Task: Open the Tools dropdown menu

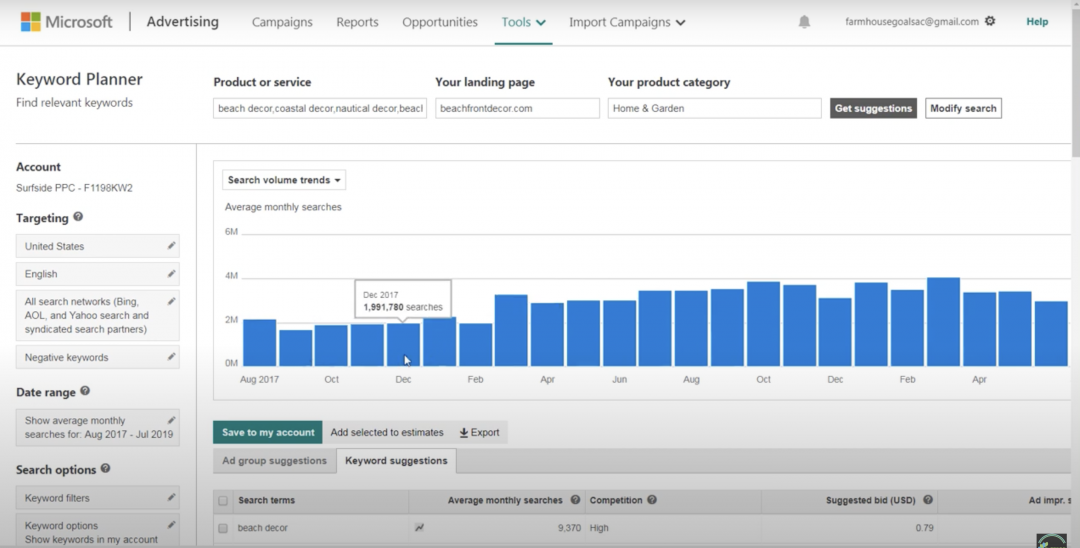Action: (523, 22)
